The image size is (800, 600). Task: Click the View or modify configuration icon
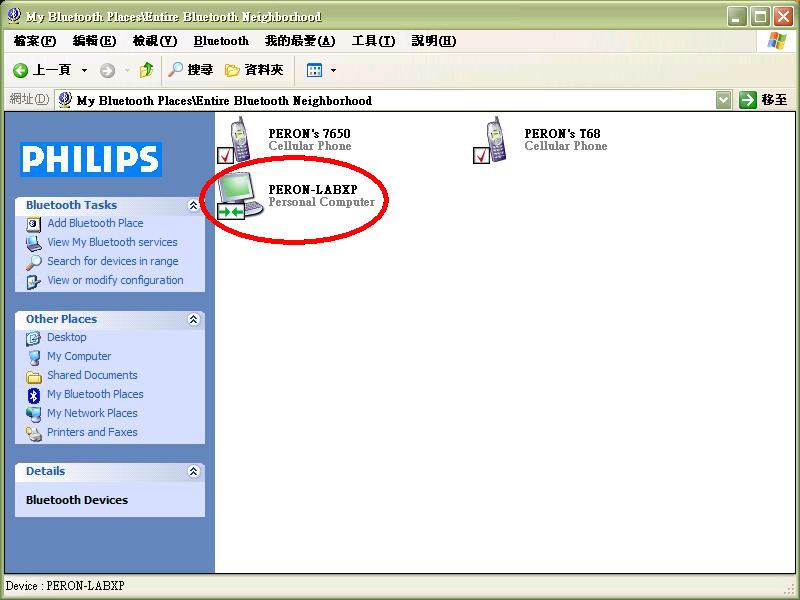(34, 281)
